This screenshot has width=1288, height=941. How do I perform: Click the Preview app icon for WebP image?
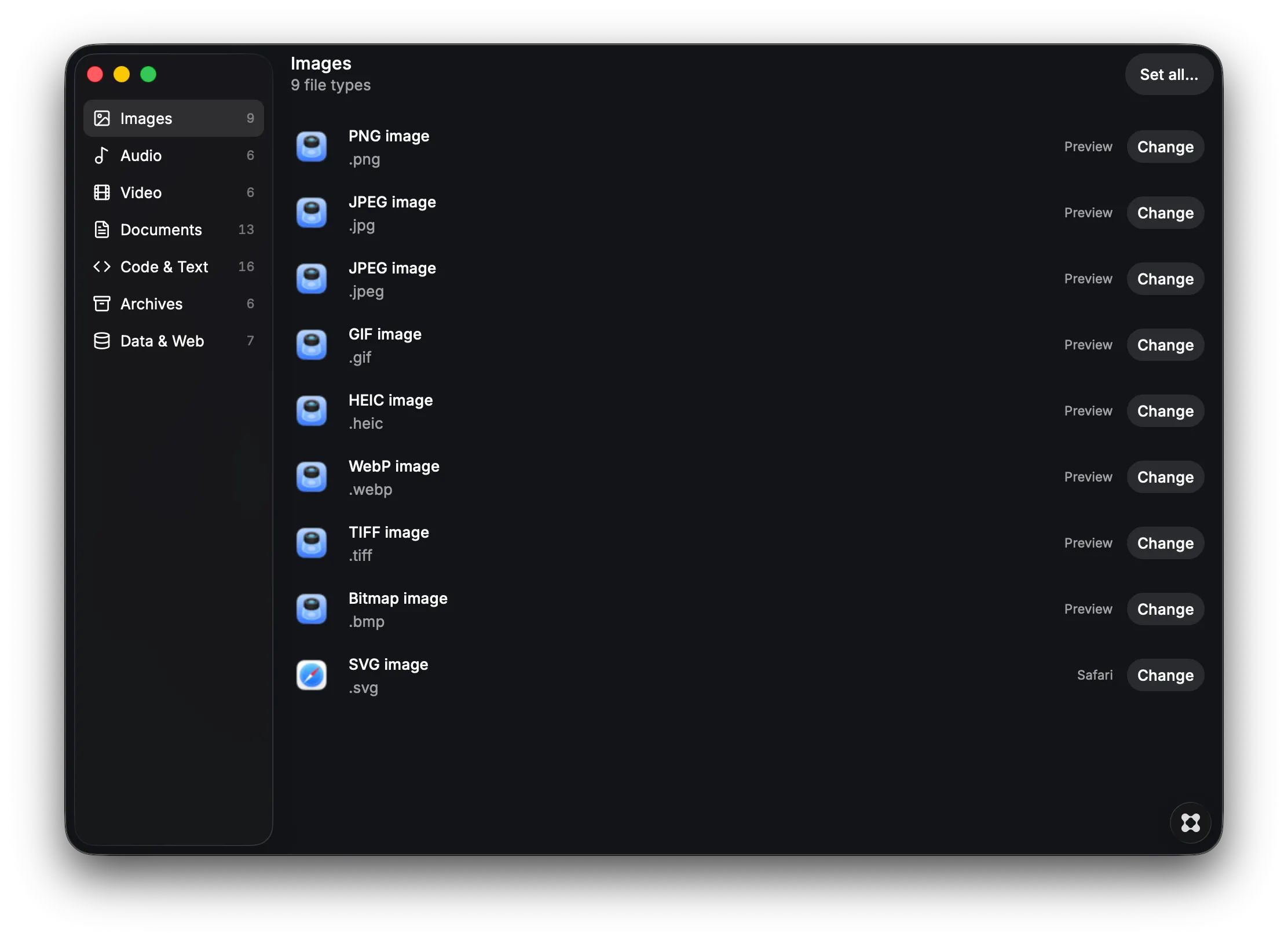pyautogui.click(x=312, y=477)
